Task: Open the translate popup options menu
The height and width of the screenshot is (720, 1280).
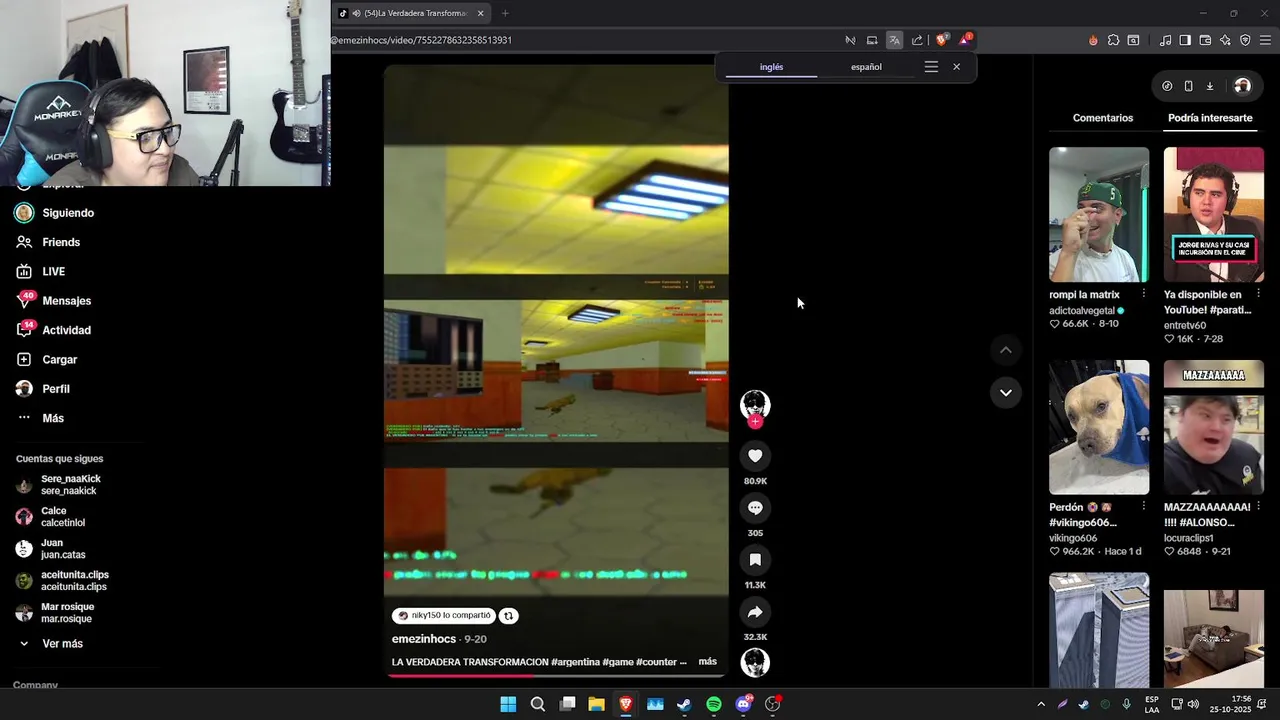Action: [931, 67]
